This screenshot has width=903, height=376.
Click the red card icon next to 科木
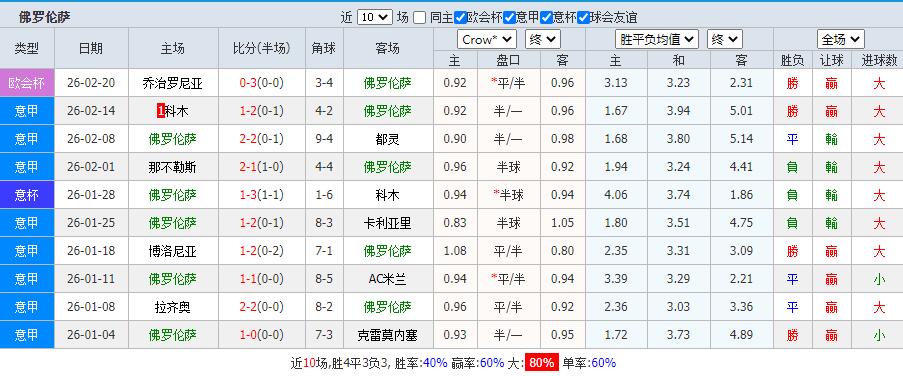pyautogui.click(x=161, y=111)
